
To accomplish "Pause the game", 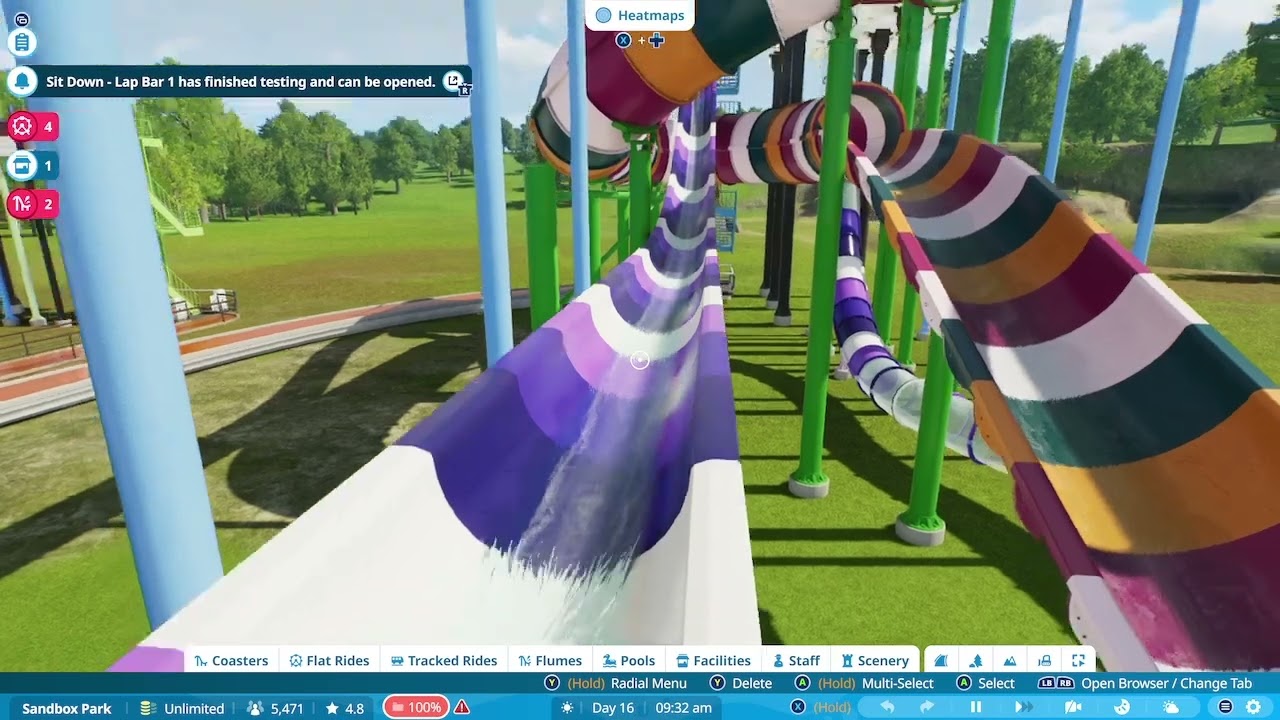I will coord(976,707).
